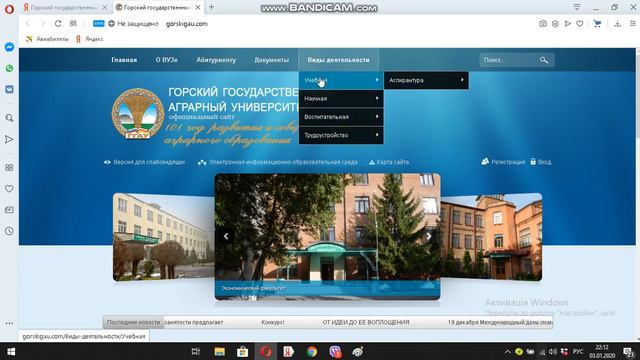The image size is (640, 360).
Task: Expand Научная submenu entry
Action: (341, 98)
